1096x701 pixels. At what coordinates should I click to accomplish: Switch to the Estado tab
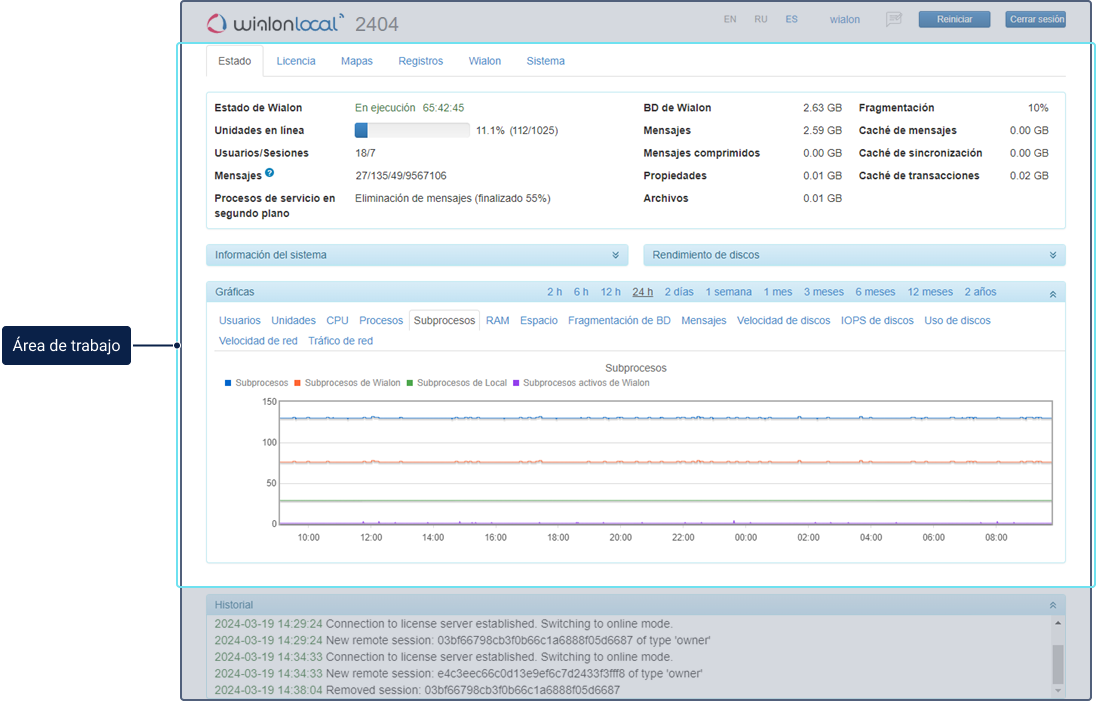(x=234, y=61)
